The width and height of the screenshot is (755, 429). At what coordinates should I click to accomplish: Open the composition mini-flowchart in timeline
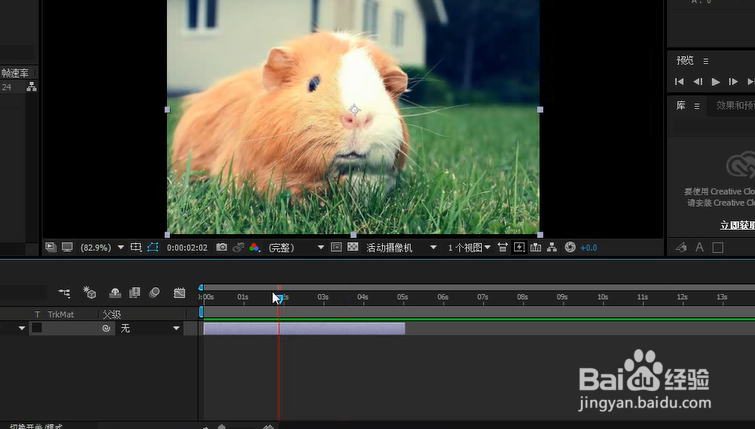pos(64,292)
